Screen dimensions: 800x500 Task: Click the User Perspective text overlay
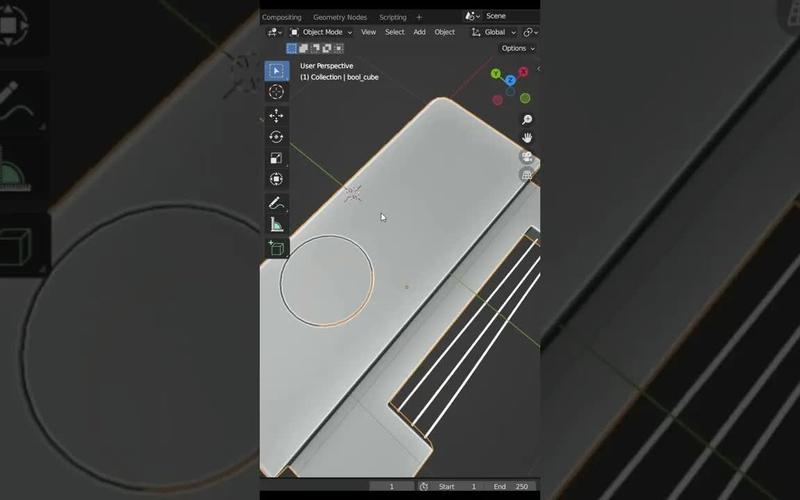tap(327, 66)
